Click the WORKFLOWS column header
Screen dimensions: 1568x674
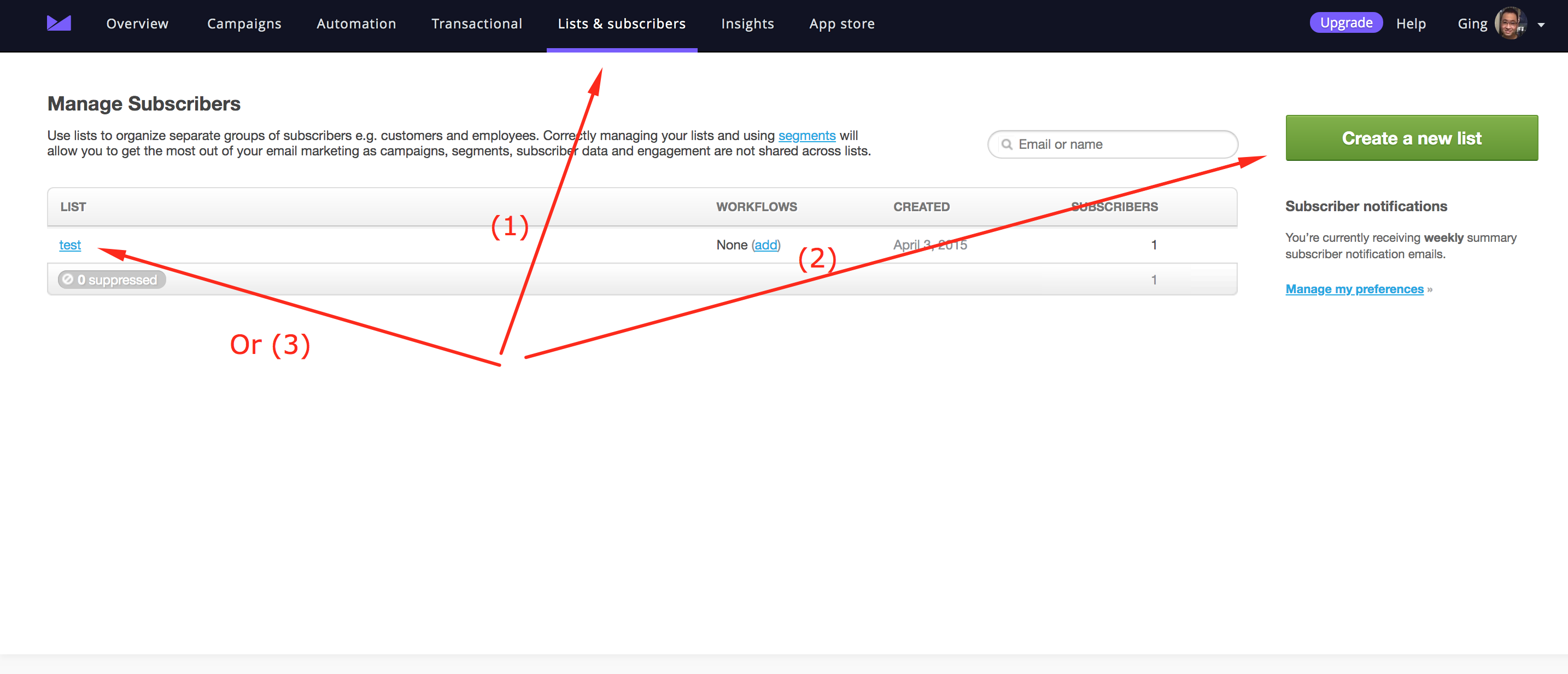pyautogui.click(x=757, y=207)
